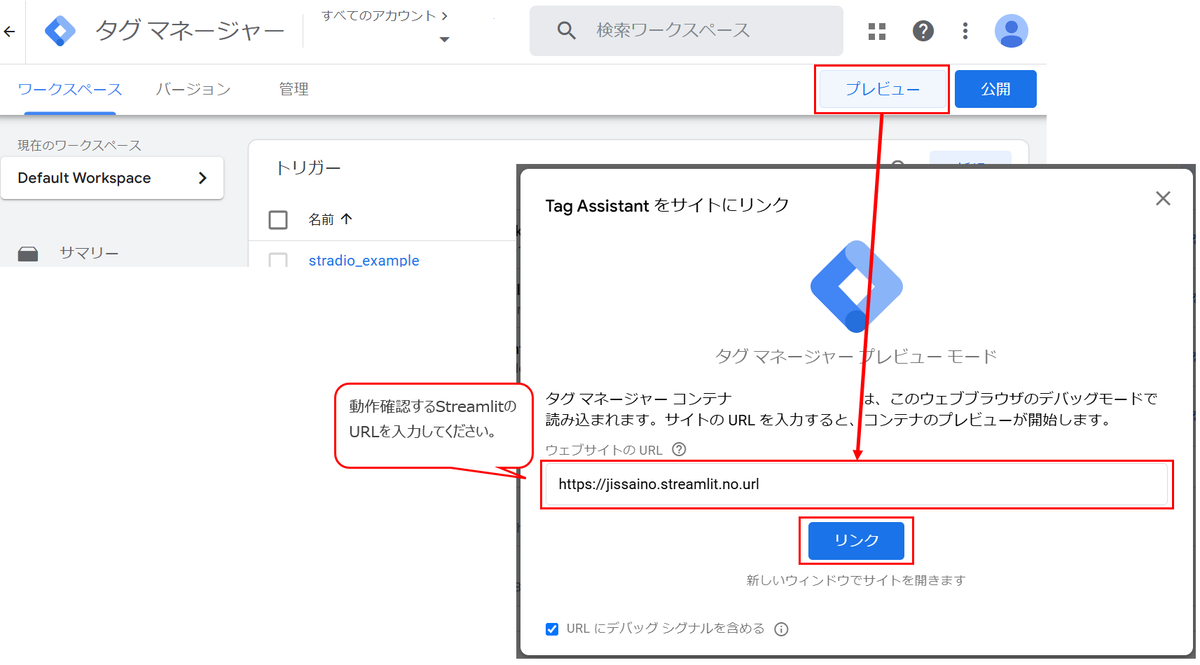Image resolution: width=1200 pixels, height=665 pixels.
Task: Click the info icon beside debug signal option
Action: click(x=782, y=629)
